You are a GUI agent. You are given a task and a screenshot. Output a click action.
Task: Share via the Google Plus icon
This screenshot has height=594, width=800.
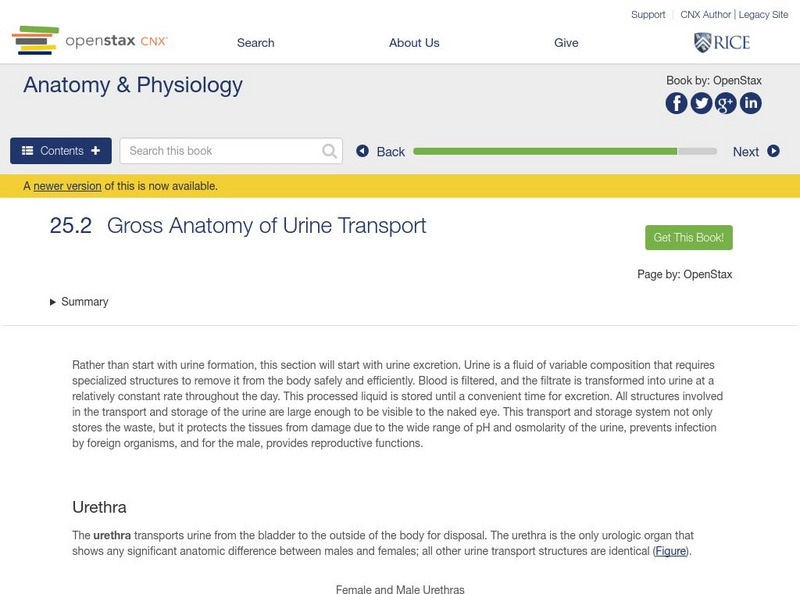(x=725, y=103)
